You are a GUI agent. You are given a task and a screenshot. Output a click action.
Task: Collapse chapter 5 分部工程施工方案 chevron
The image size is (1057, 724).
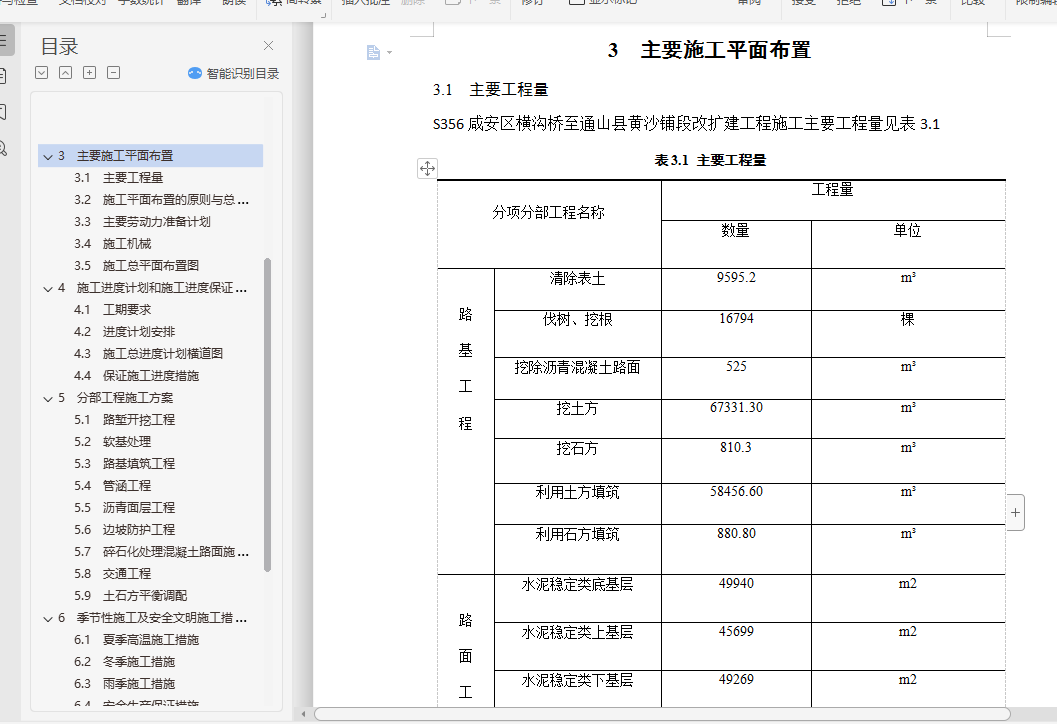pos(48,398)
